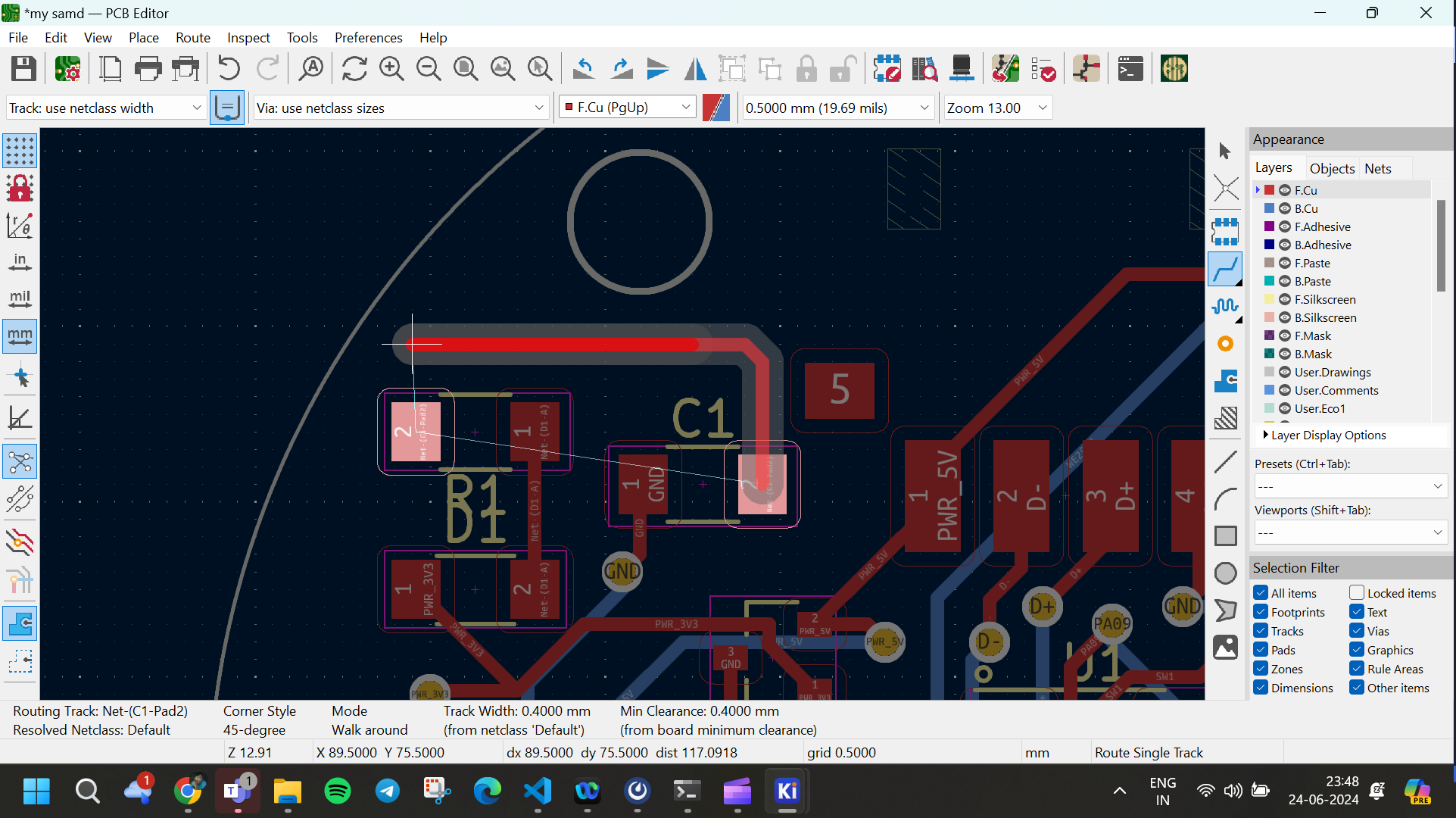Mirror the selection horizontally
1456x818 pixels.
tap(695, 69)
